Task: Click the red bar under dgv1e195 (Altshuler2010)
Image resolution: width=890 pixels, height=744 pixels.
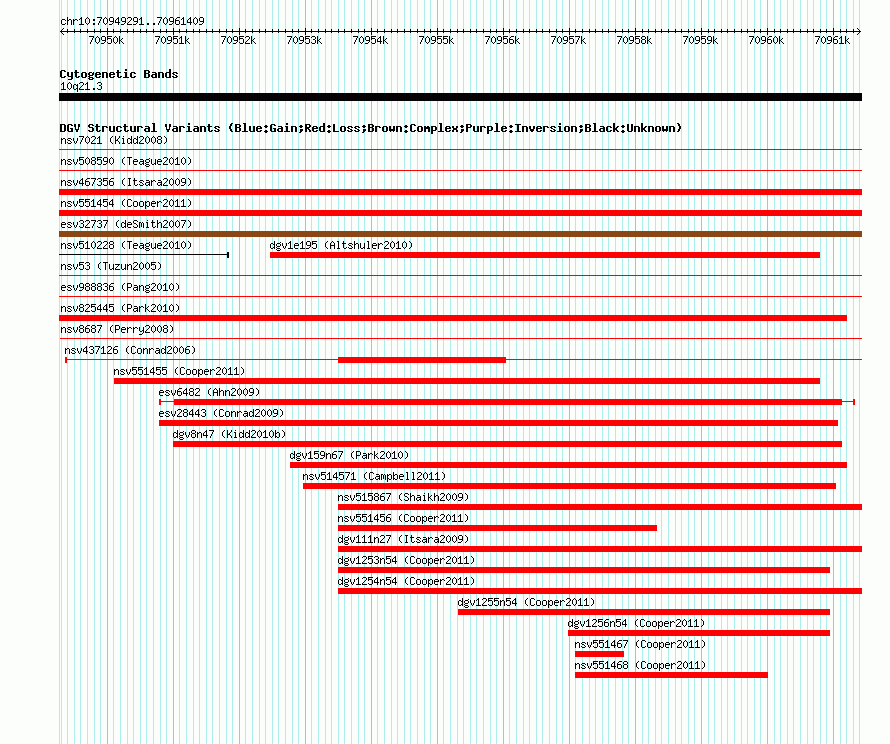Action: point(545,255)
